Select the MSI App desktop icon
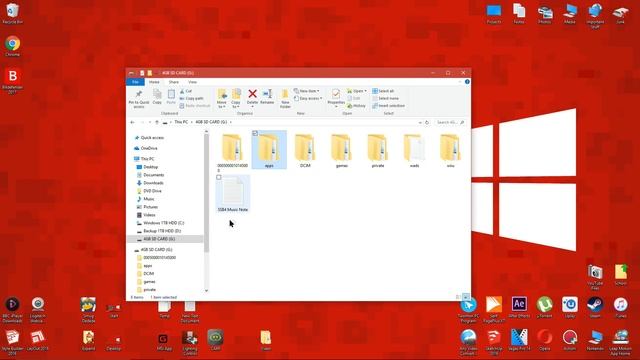Viewport: 640px width, 360px height. [164, 342]
